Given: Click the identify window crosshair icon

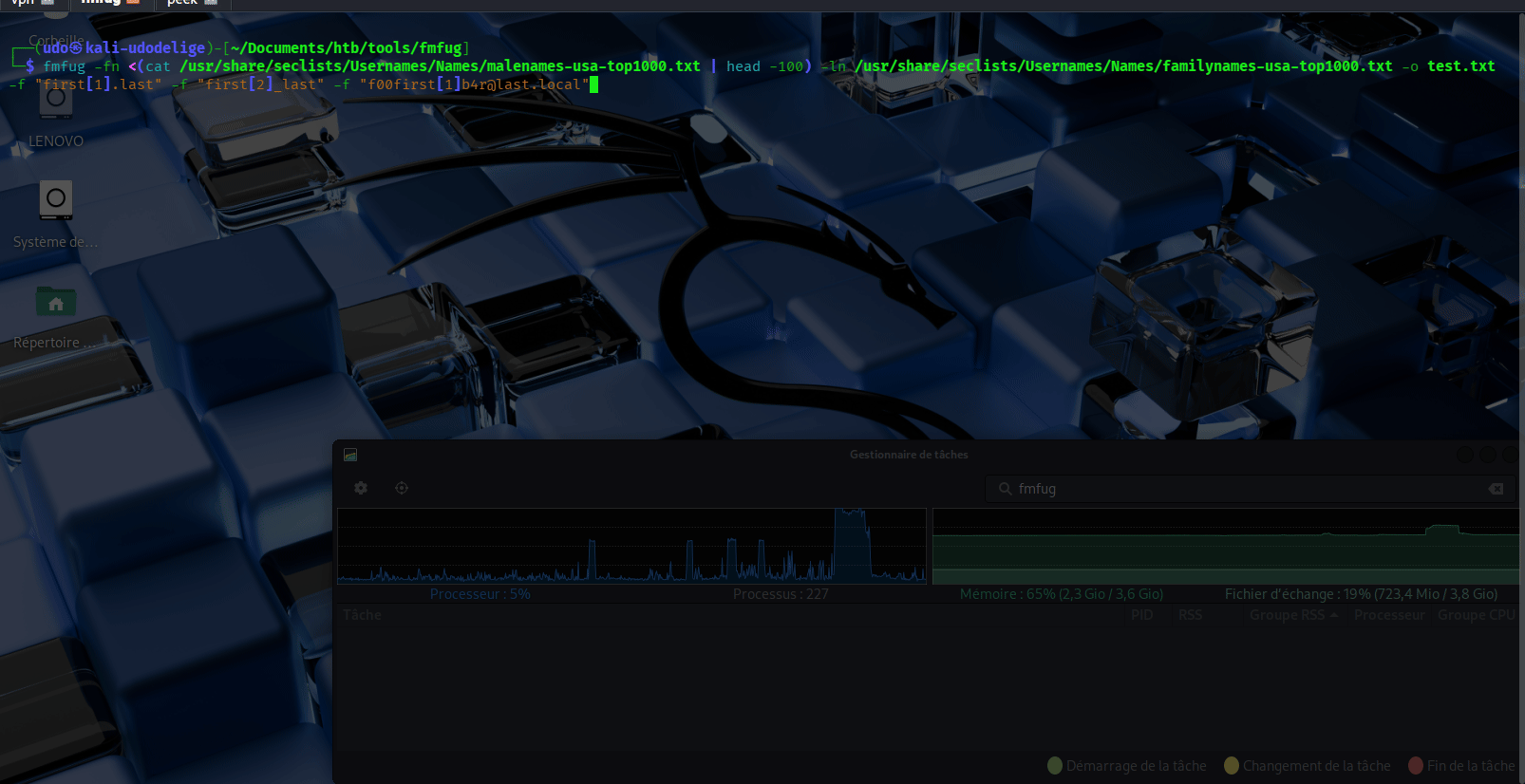Looking at the screenshot, I should click(x=402, y=488).
